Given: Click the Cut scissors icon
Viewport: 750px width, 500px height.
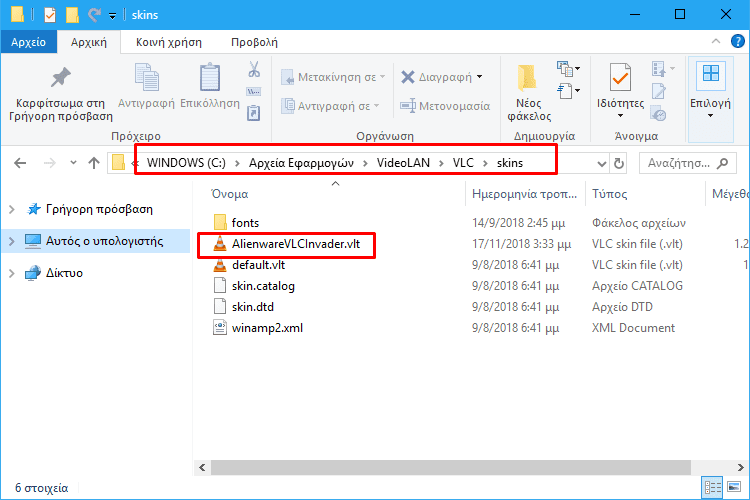Looking at the screenshot, I should tap(254, 69).
